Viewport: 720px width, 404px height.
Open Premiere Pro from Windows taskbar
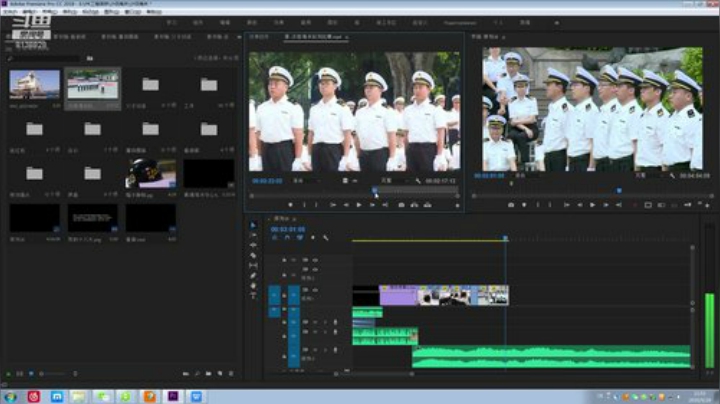173,396
